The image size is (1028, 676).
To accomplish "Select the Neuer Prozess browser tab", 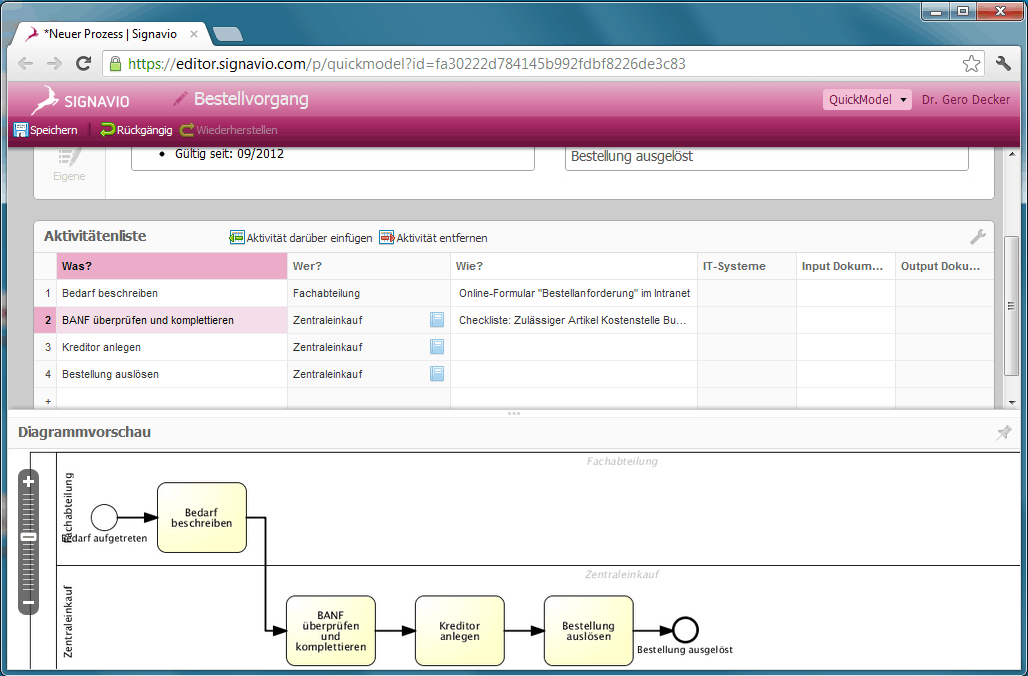I will pos(110,34).
